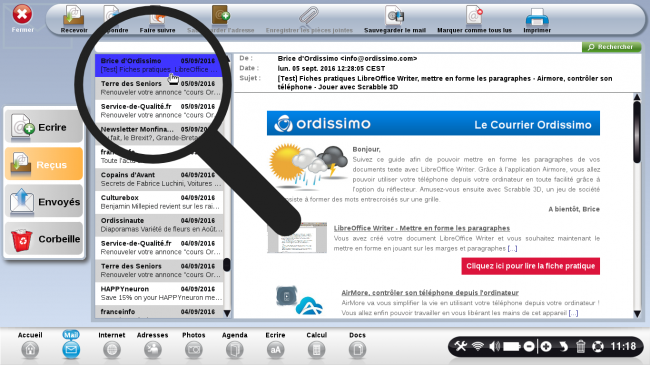The image size is (650, 365).
Task: Zoom out with the minus icon
Action: [x=529, y=346]
